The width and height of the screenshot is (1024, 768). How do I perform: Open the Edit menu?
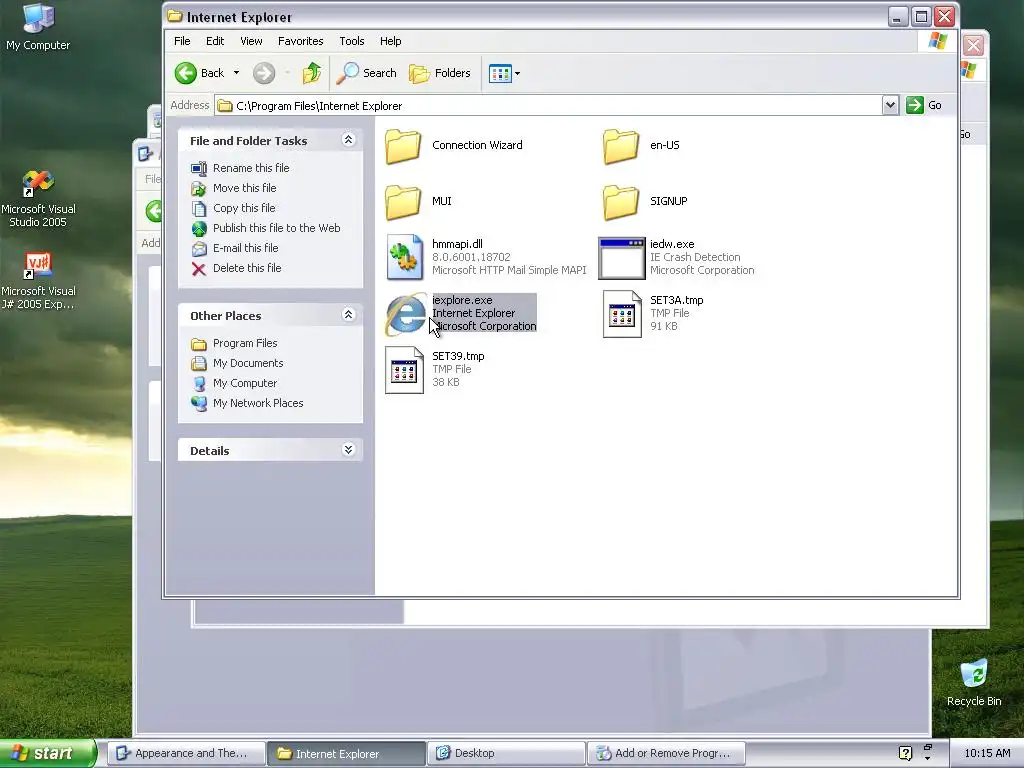coord(215,41)
